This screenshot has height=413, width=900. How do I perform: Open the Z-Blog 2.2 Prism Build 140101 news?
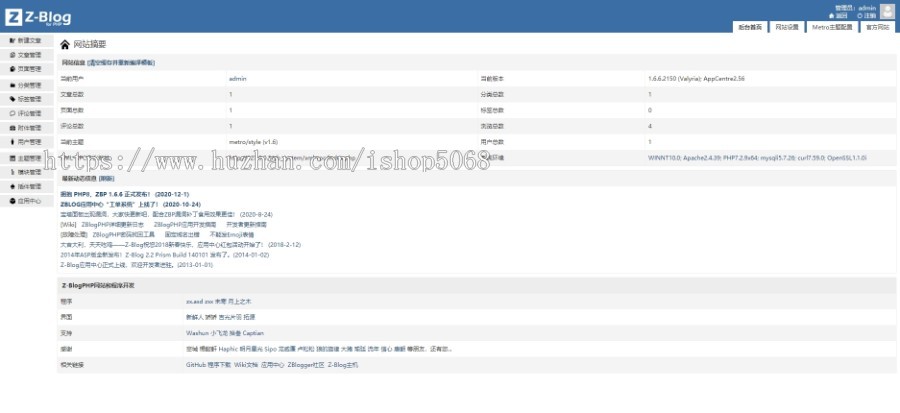tap(165, 255)
